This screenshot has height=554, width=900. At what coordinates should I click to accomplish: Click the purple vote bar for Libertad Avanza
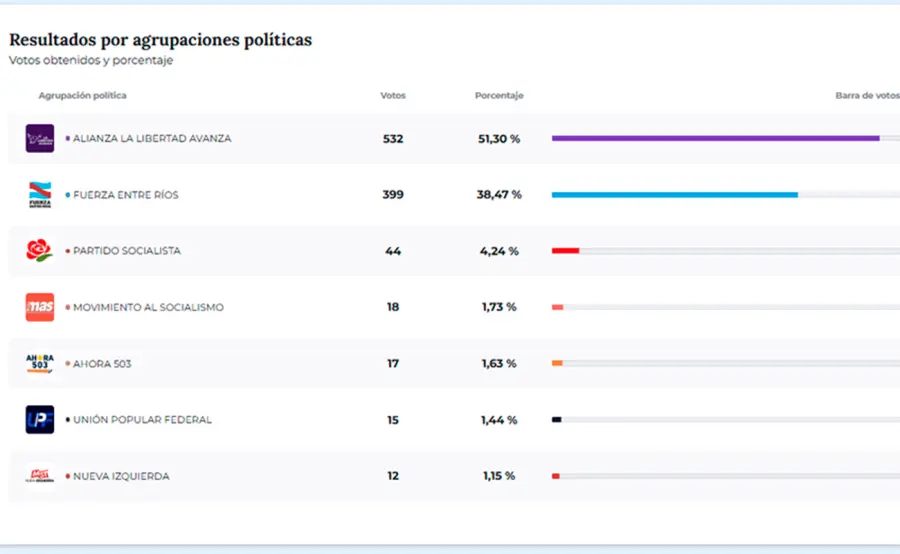coord(715,138)
